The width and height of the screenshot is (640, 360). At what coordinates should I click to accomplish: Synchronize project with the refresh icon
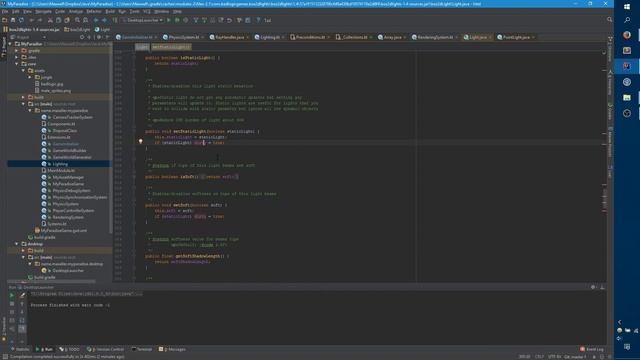click(x=21, y=20)
